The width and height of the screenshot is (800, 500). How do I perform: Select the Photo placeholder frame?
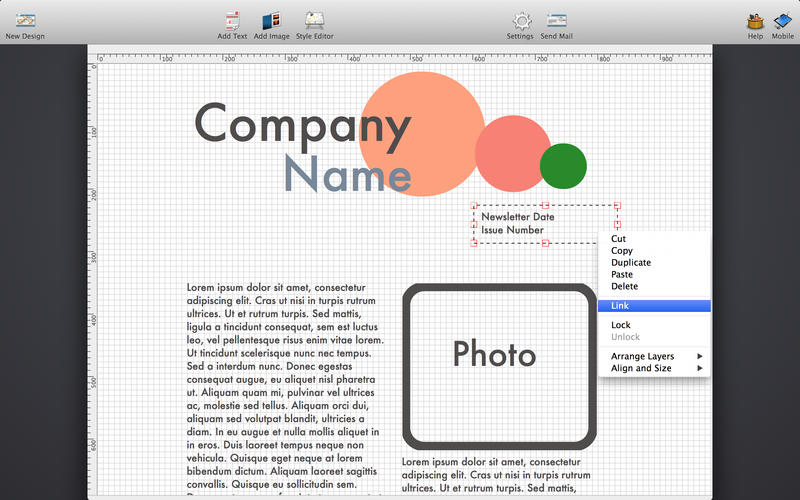tap(499, 366)
